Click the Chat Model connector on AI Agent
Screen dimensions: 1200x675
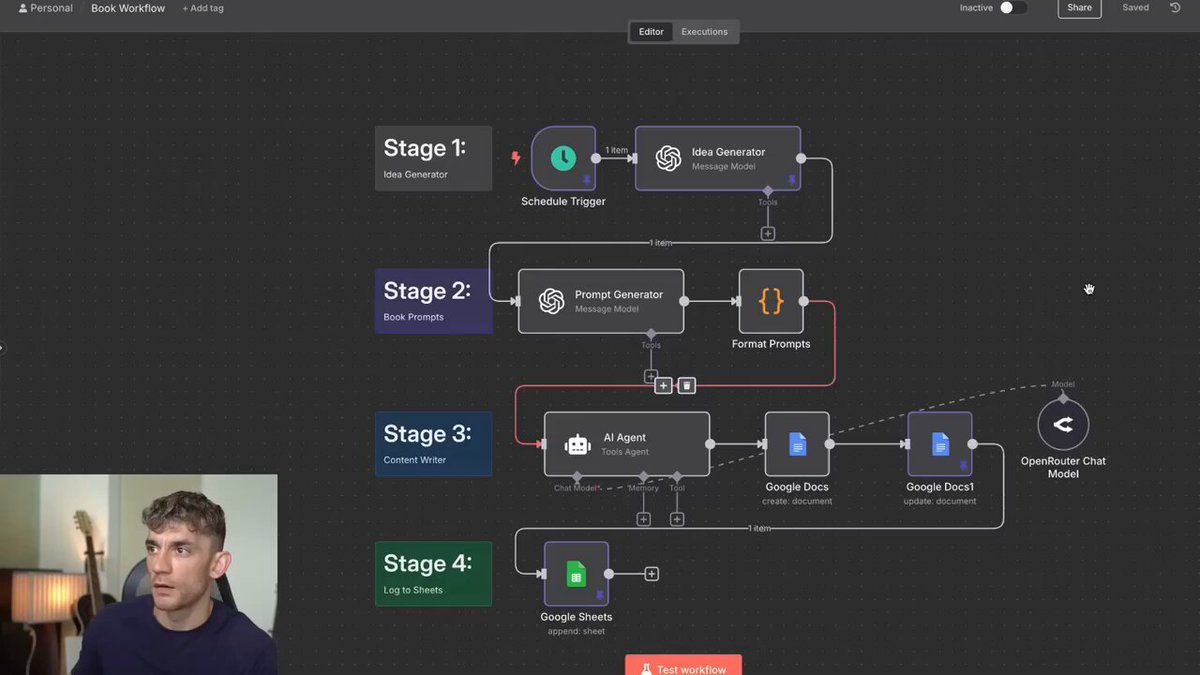pyautogui.click(x=577, y=476)
